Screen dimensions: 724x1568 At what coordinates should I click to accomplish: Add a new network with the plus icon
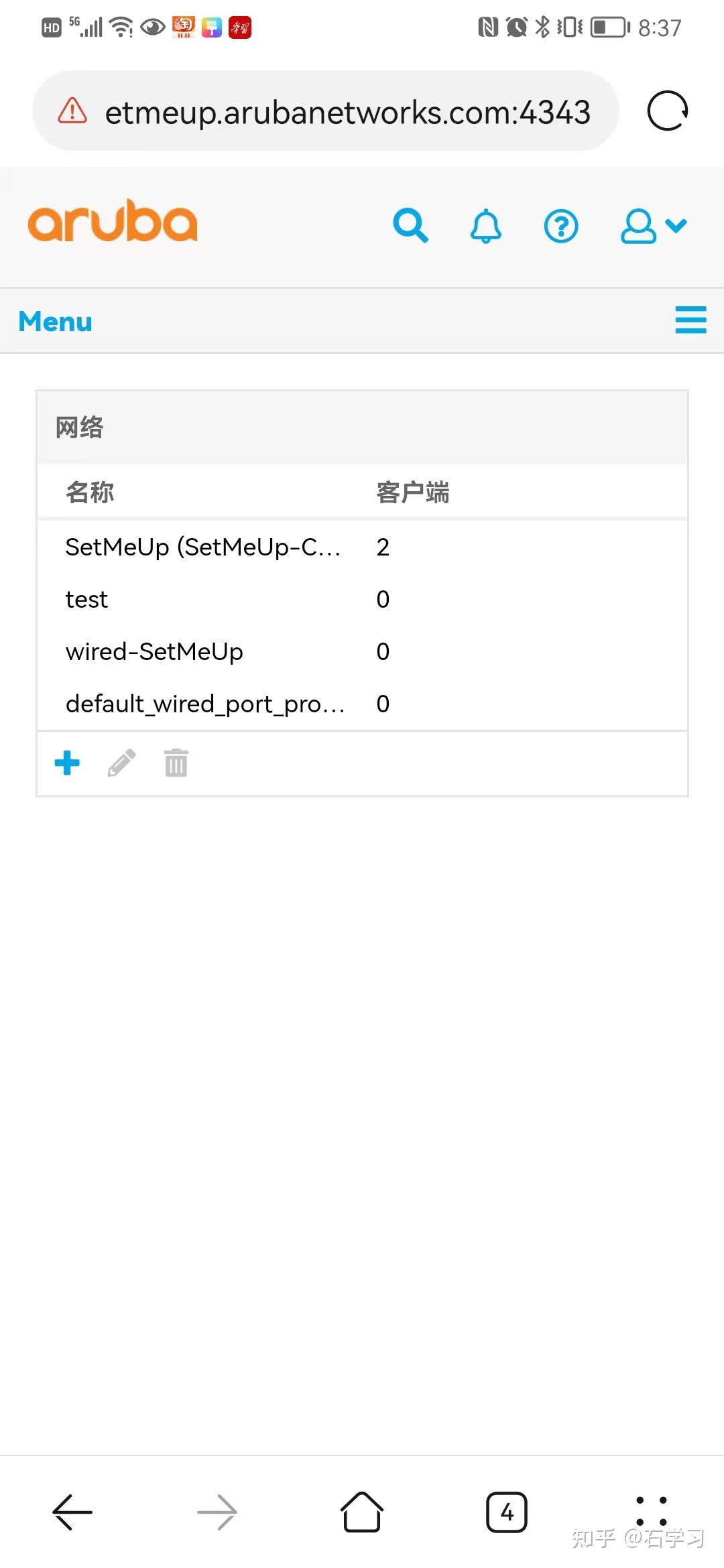[x=66, y=763]
